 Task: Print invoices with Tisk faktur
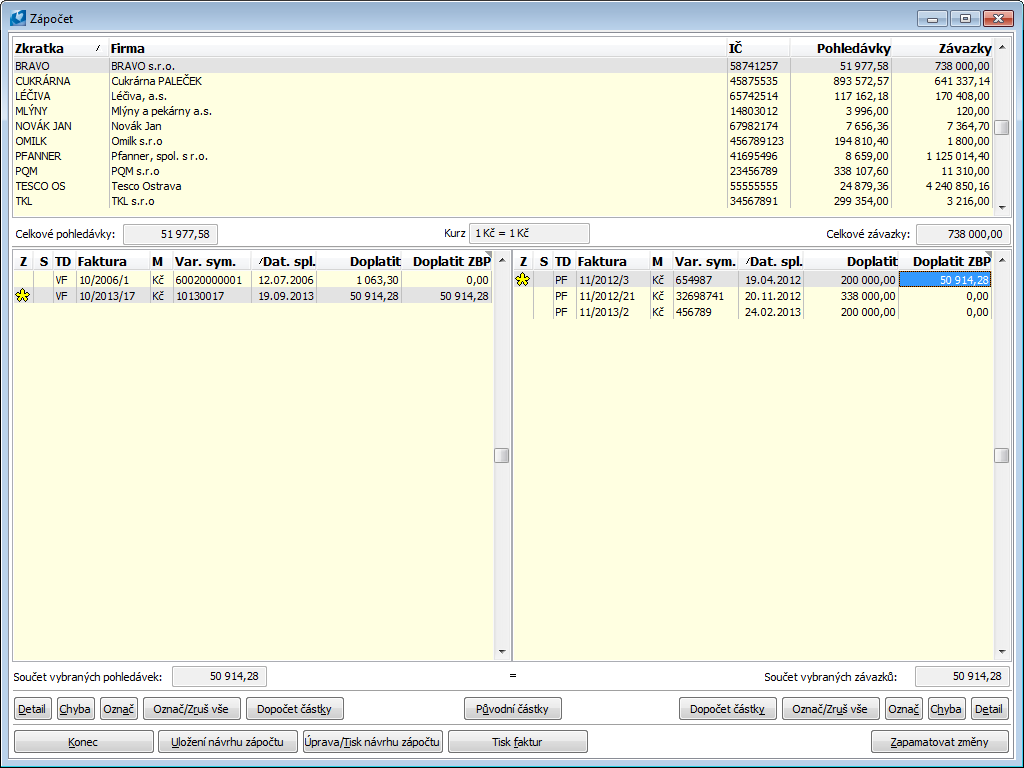pos(518,742)
